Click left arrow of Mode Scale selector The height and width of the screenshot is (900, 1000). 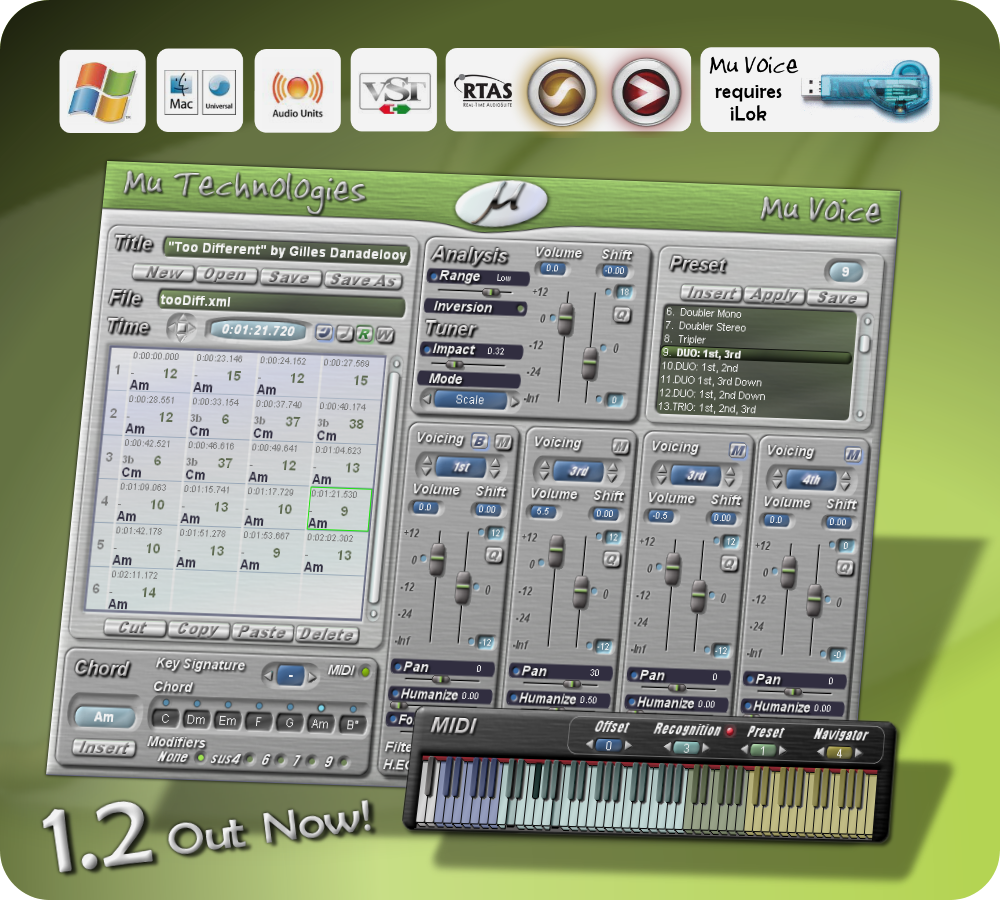pyautogui.click(x=427, y=399)
